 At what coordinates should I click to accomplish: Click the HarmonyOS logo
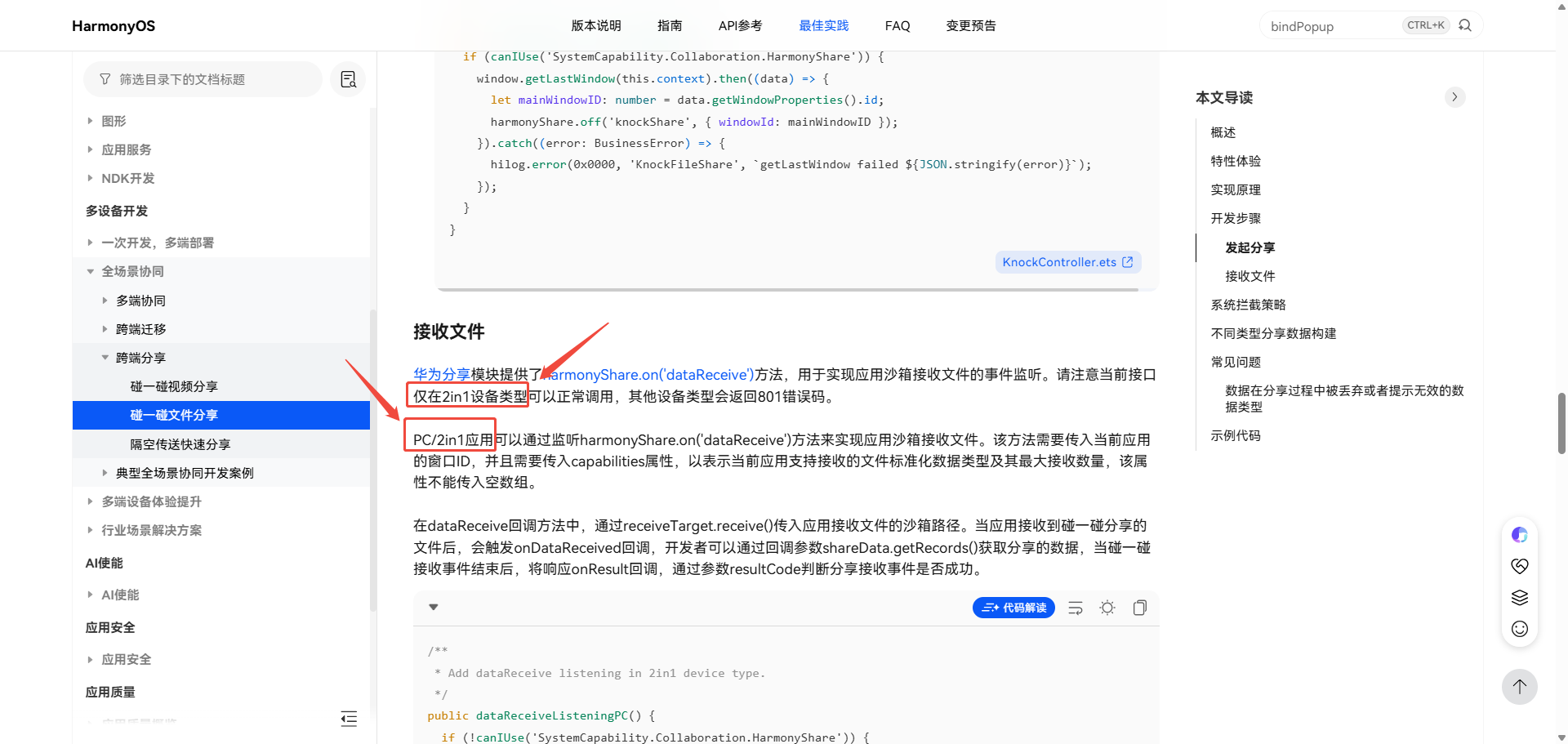click(114, 26)
